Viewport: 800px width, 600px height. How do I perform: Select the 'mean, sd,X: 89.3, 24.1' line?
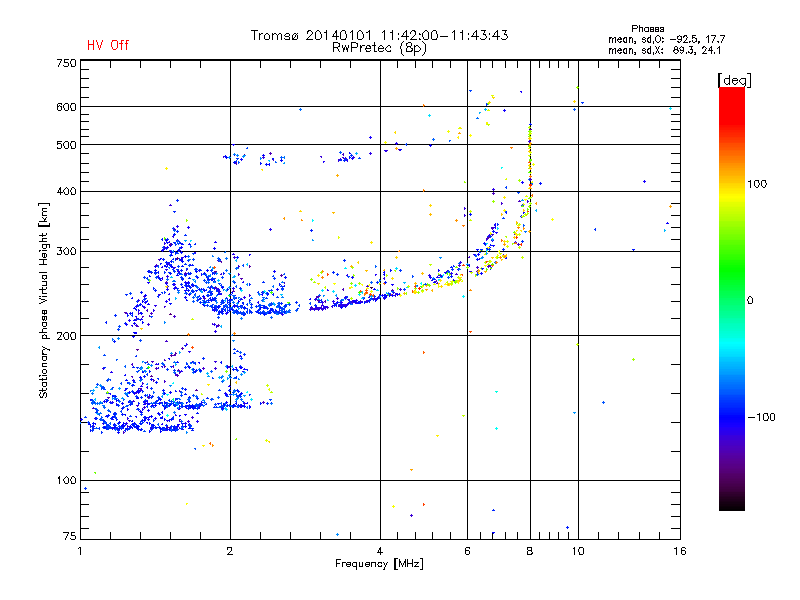(x=664, y=50)
